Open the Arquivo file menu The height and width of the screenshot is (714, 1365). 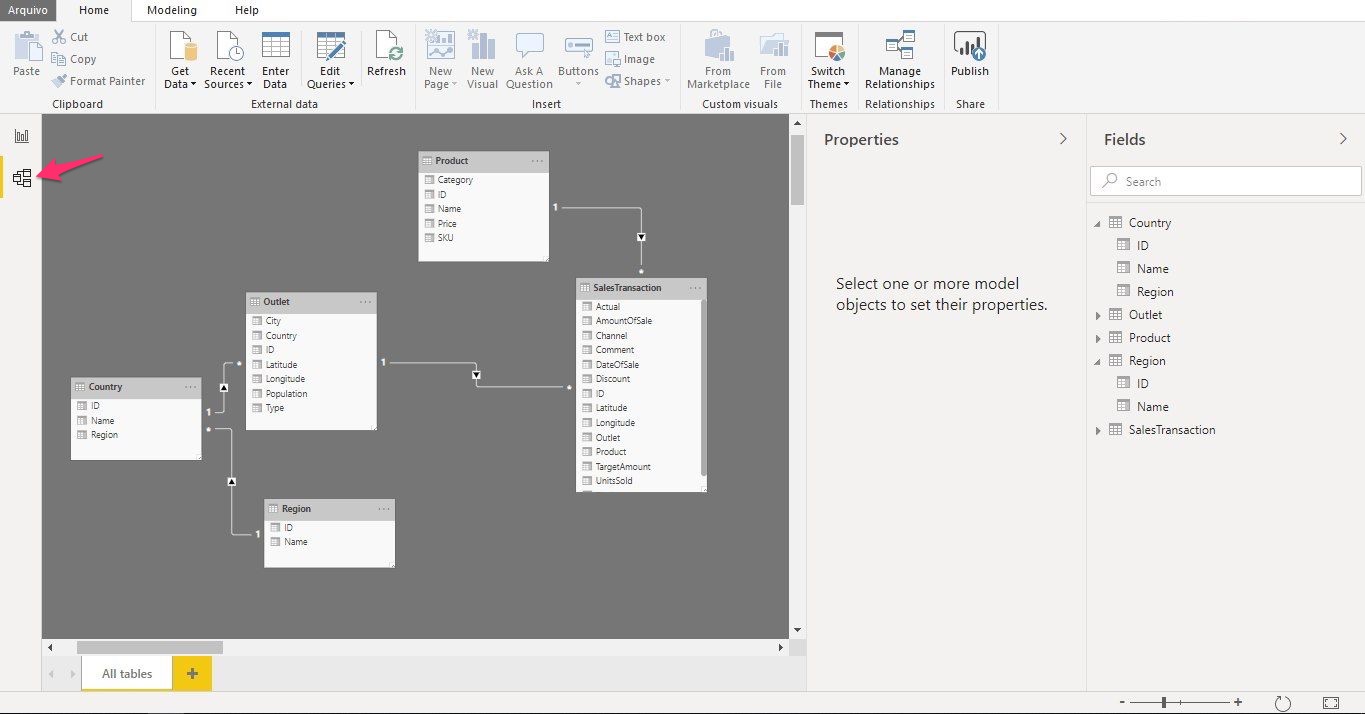coord(28,10)
